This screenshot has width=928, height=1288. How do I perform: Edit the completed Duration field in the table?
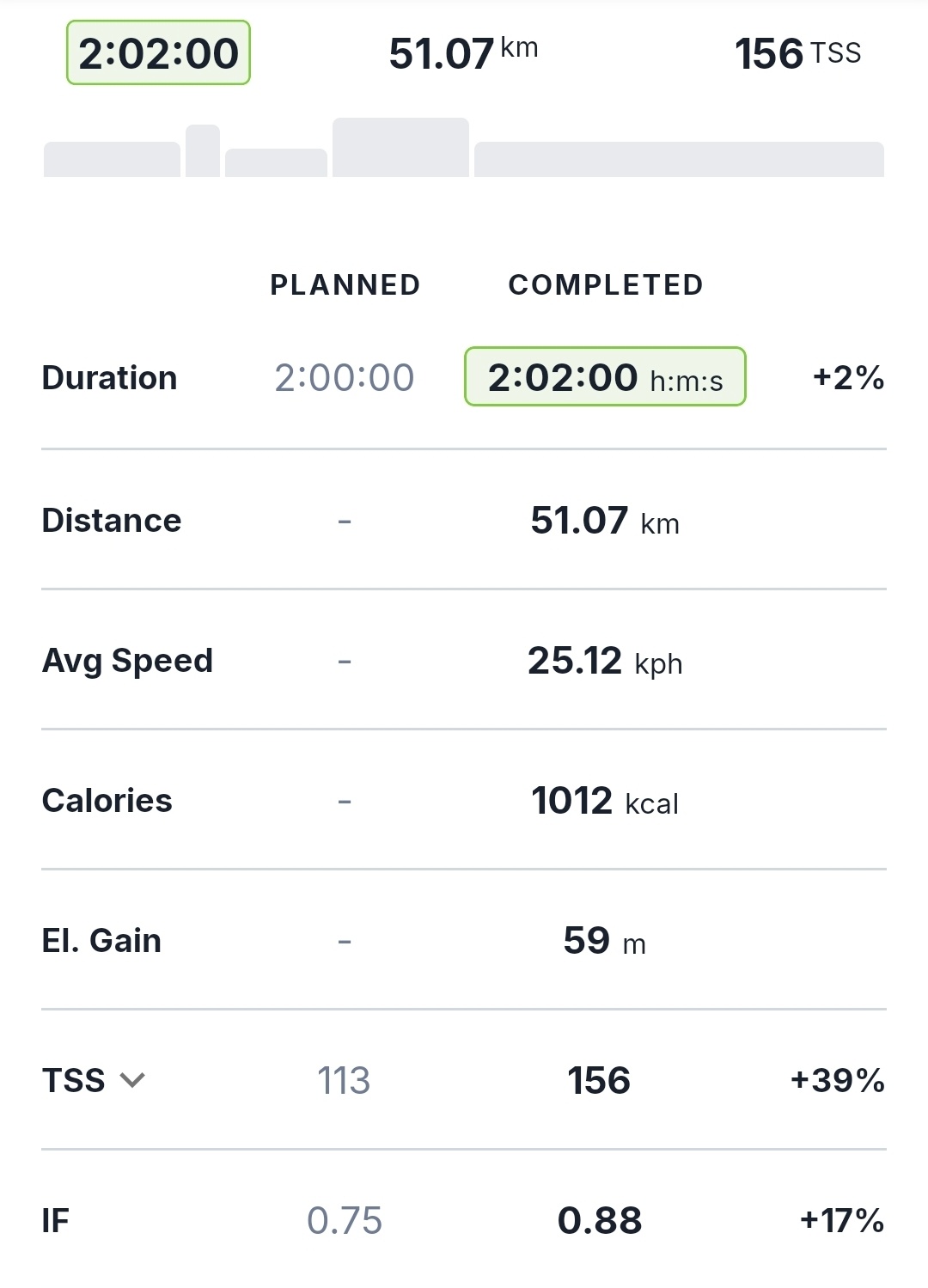[605, 377]
